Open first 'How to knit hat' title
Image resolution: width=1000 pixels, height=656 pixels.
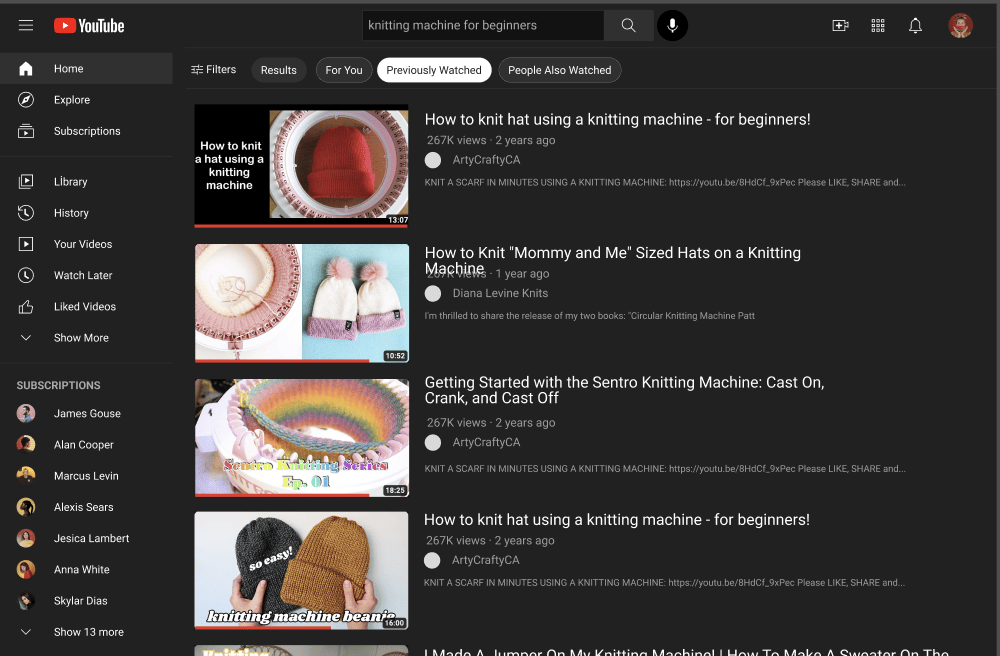pos(617,120)
